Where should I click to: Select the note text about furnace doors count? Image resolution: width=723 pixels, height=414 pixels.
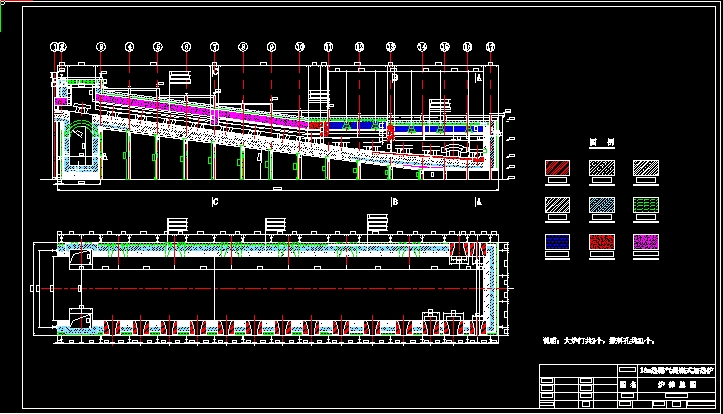coord(599,341)
